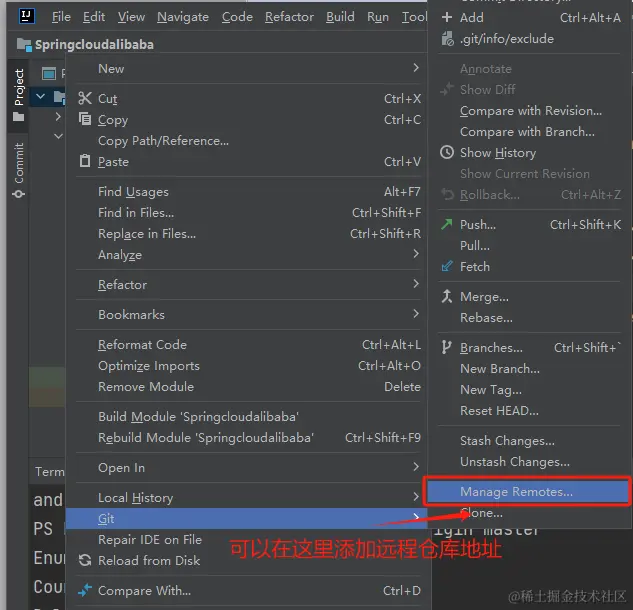The width and height of the screenshot is (633, 610).
Task: Expand the Analyze submenu
Action: point(247,254)
